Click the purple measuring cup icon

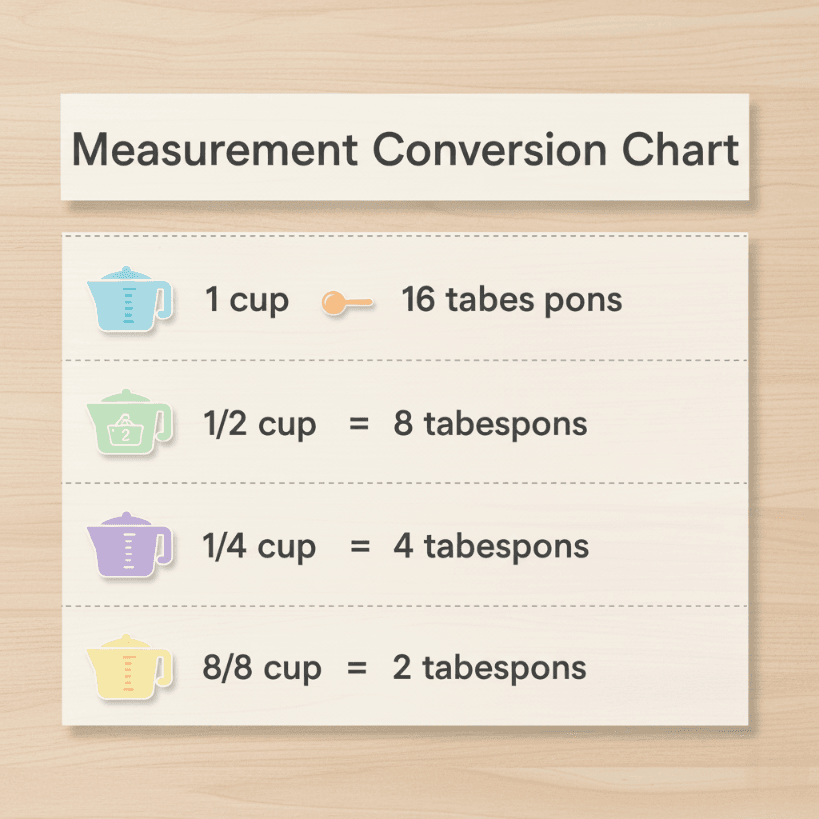(x=128, y=546)
